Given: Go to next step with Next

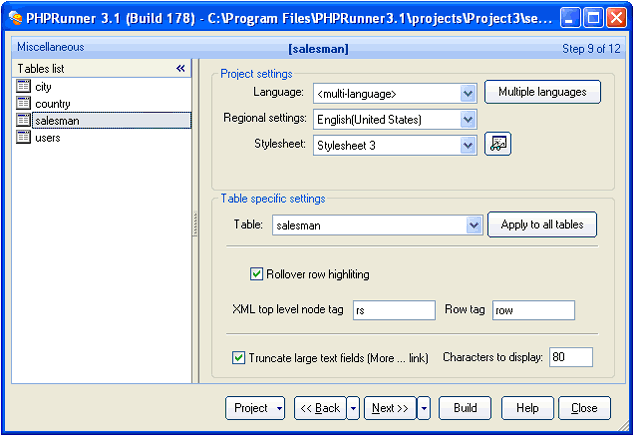Looking at the screenshot, I should pyautogui.click(x=390, y=408).
